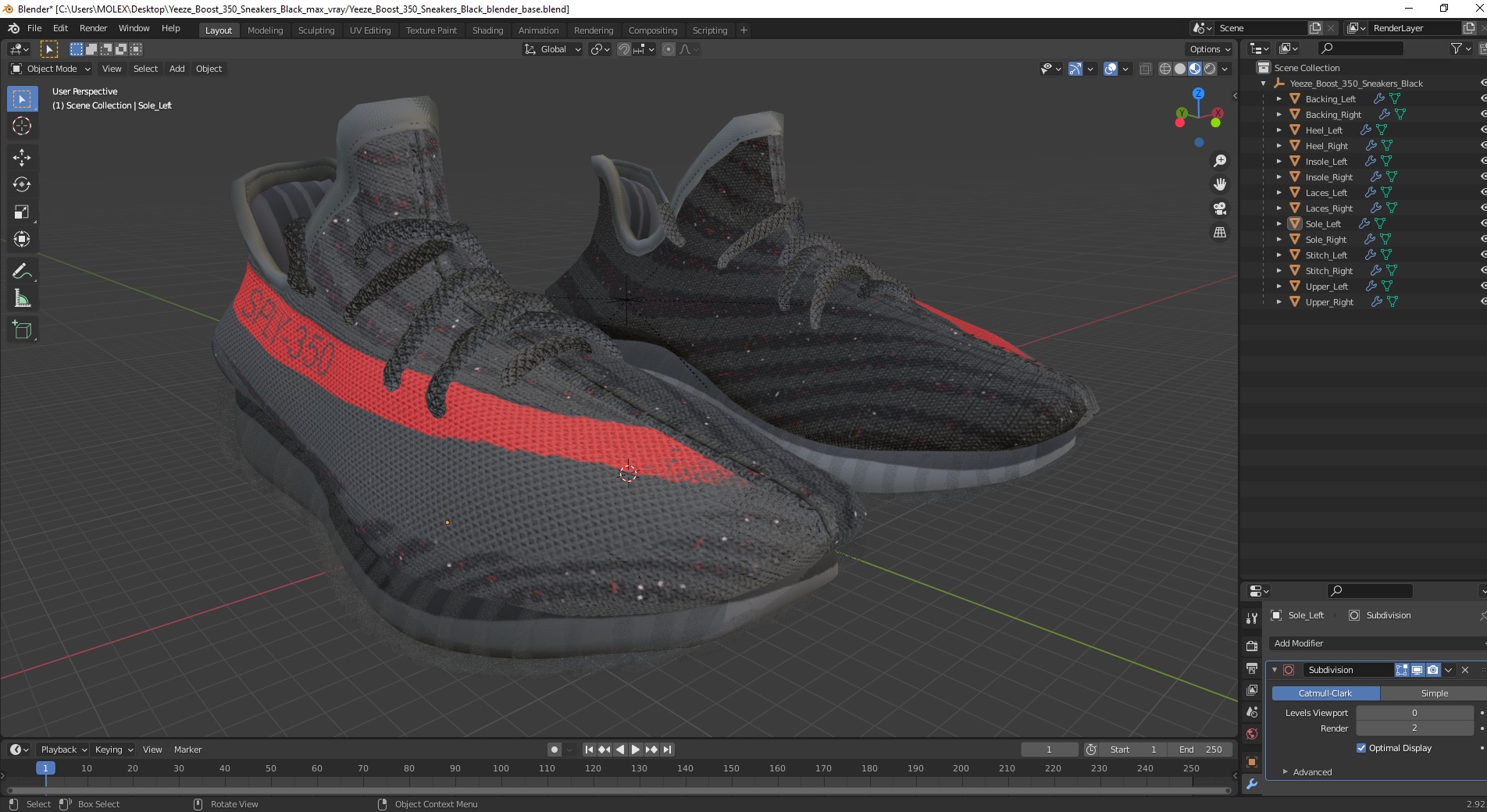This screenshot has width=1487, height=812.
Task: Toggle Optimal Display checkbox
Action: pos(1361,748)
